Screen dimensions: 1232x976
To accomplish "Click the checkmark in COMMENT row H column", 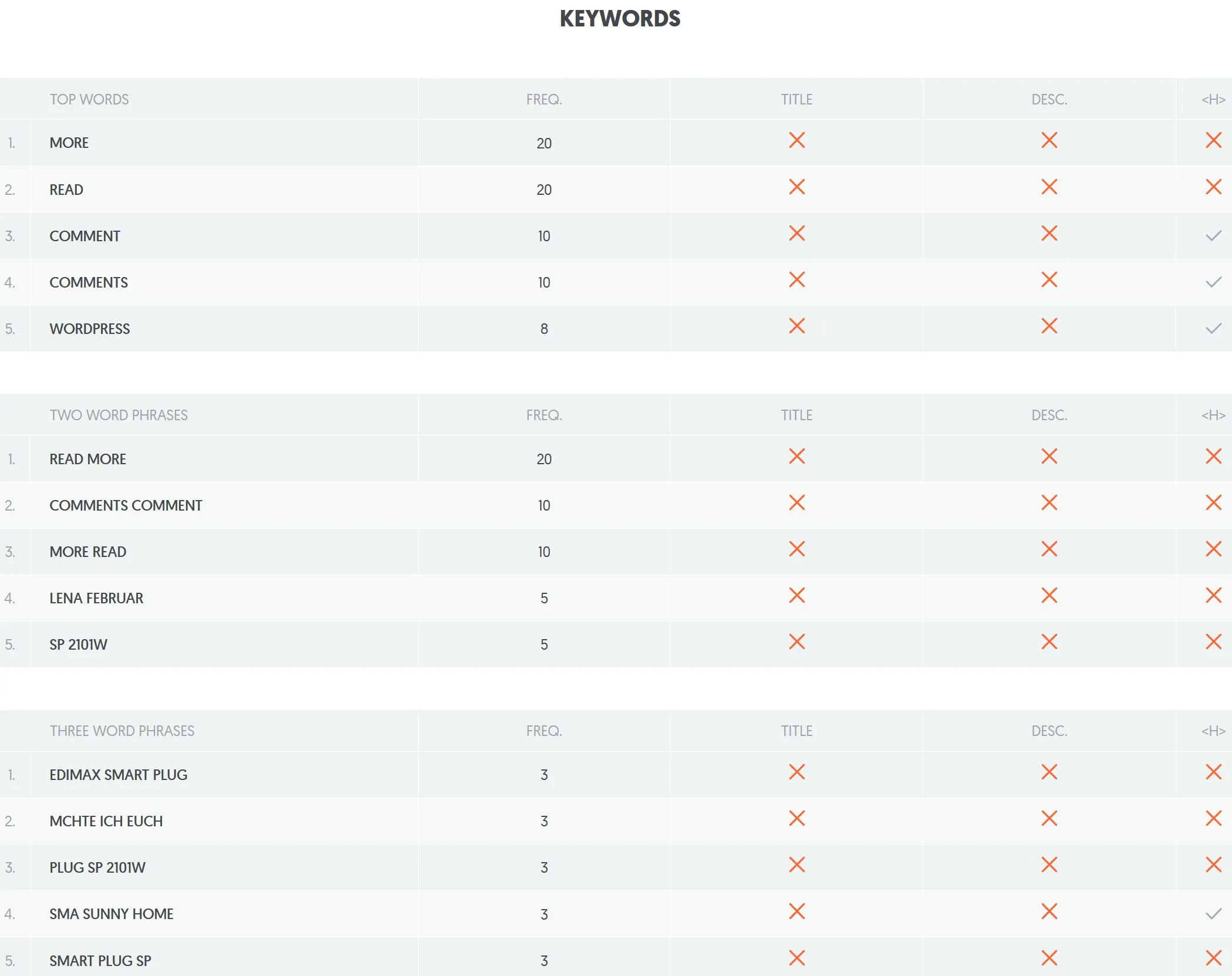I will (1213, 236).
